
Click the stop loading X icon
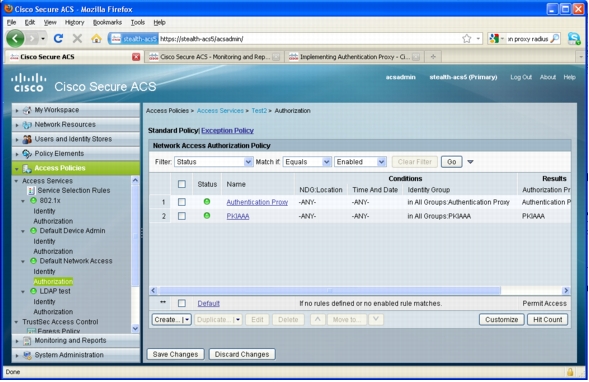click(77, 38)
